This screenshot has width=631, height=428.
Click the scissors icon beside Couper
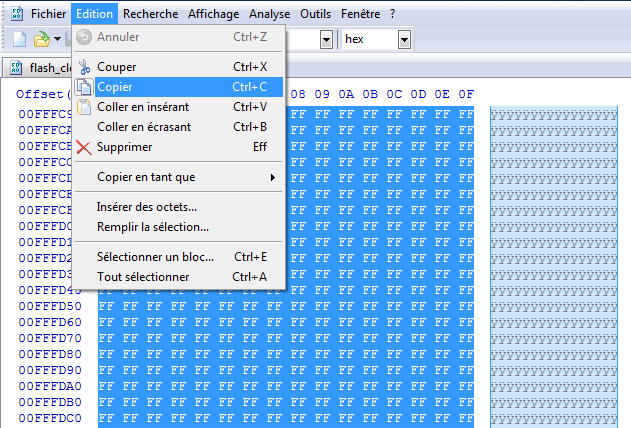click(85, 67)
